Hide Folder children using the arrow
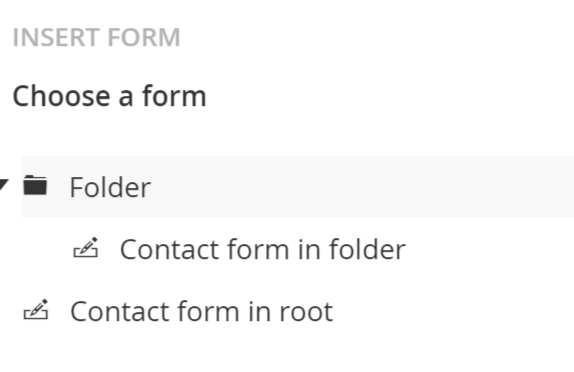 click(4, 185)
